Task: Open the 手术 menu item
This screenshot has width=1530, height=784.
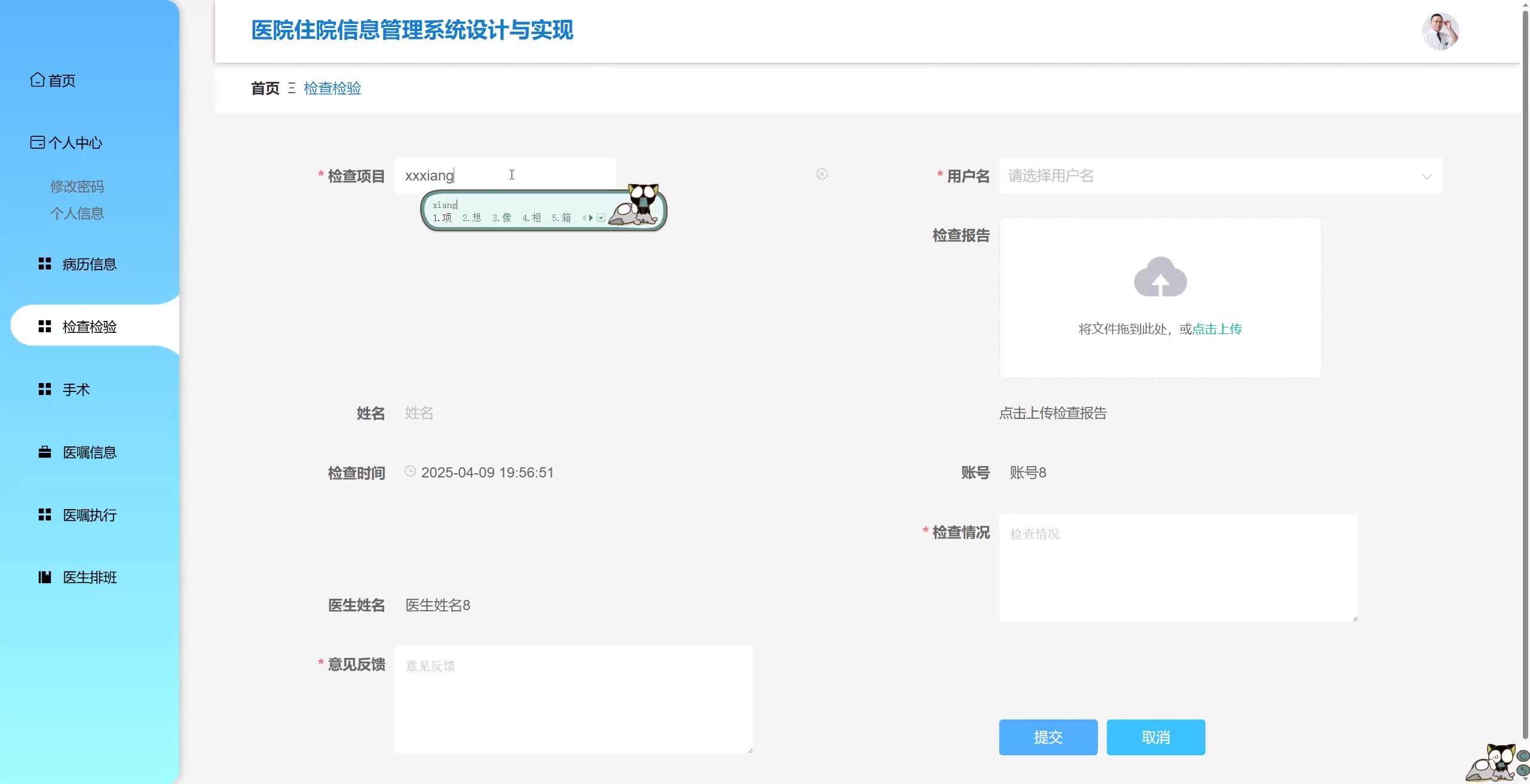Action: (x=76, y=390)
